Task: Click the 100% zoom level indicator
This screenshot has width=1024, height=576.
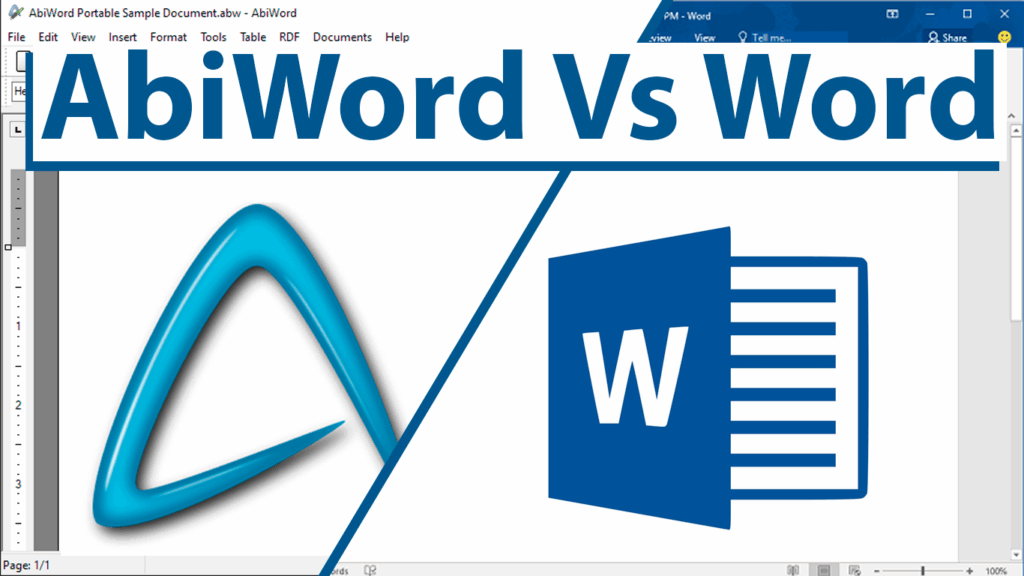Action: 996,570
